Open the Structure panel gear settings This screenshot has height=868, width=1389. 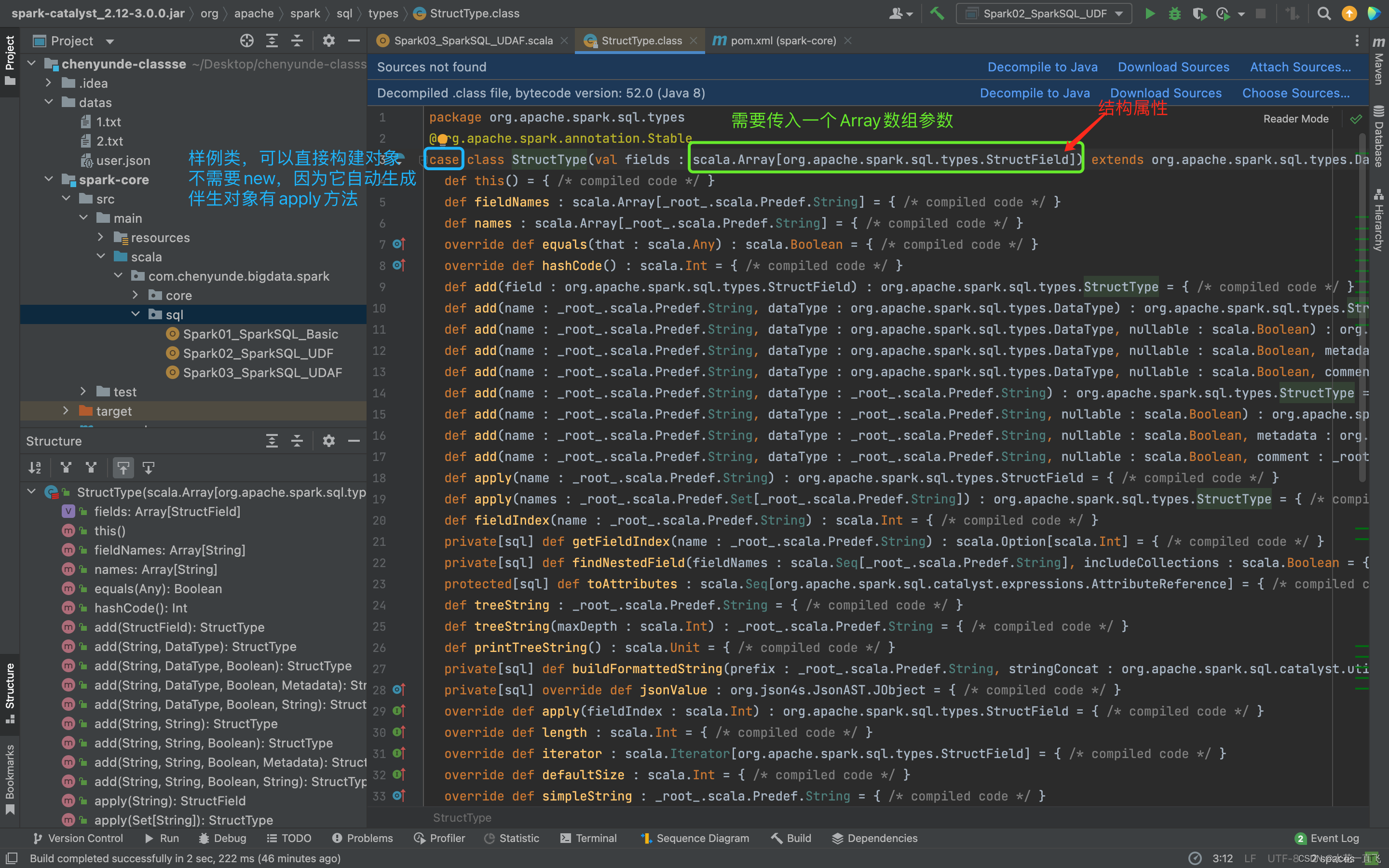(x=328, y=441)
